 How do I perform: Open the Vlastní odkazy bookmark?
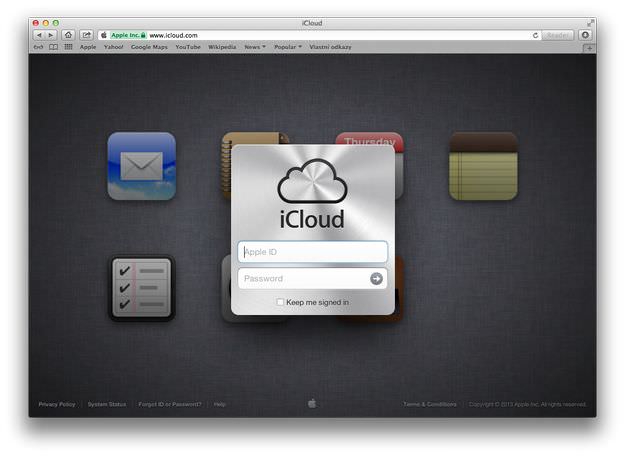330,47
